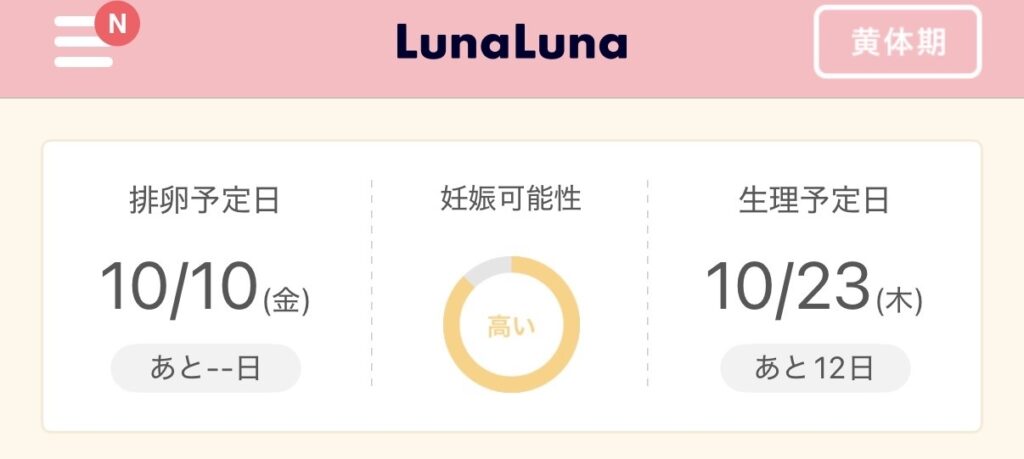This screenshot has height=459, width=1024.
Task: Select the 生理予定日 heading
Action: pyautogui.click(x=814, y=201)
